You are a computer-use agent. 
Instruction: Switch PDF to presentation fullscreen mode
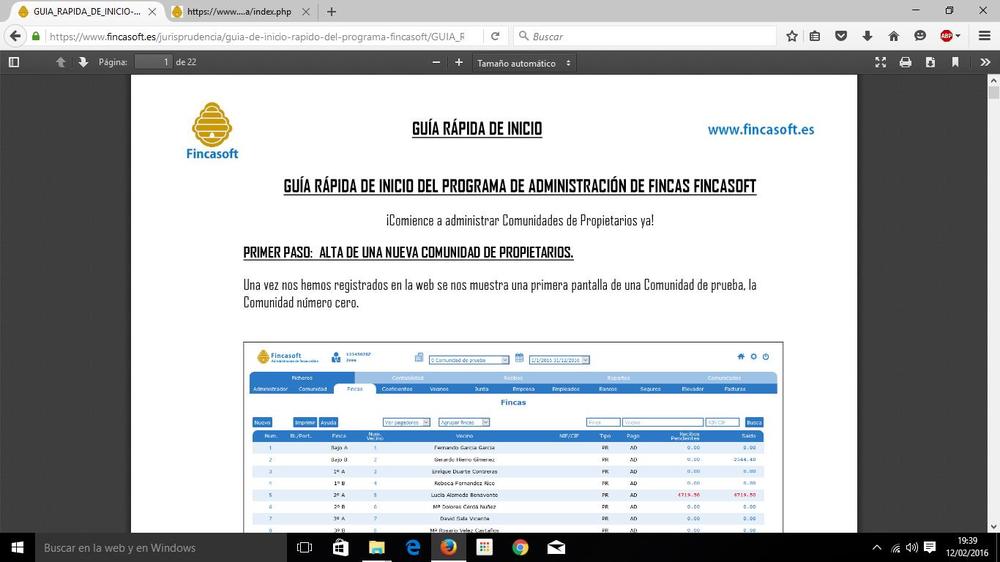(x=881, y=62)
